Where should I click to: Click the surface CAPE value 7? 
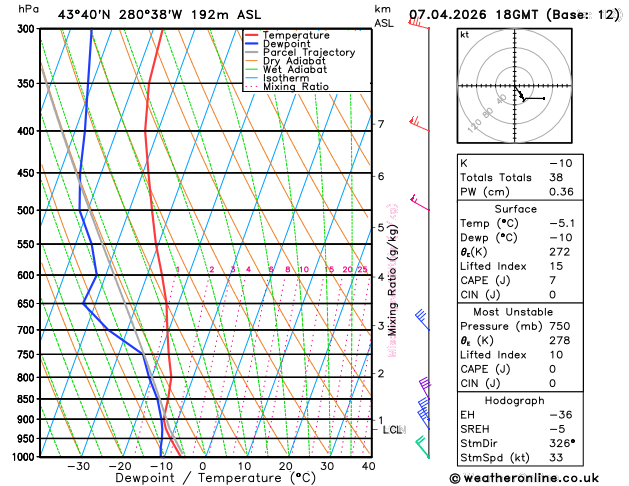[553, 280]
